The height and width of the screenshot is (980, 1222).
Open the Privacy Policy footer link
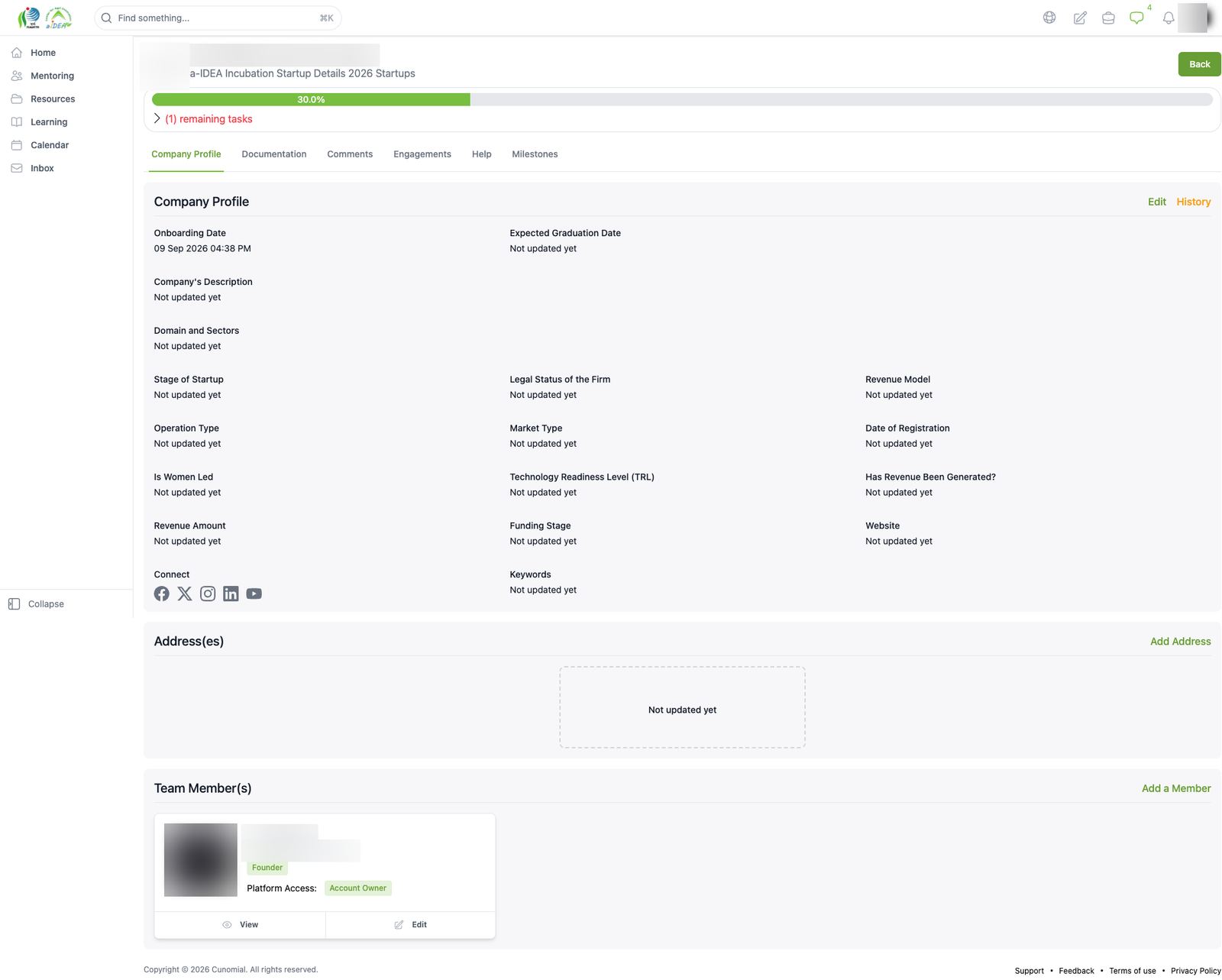1195,971
